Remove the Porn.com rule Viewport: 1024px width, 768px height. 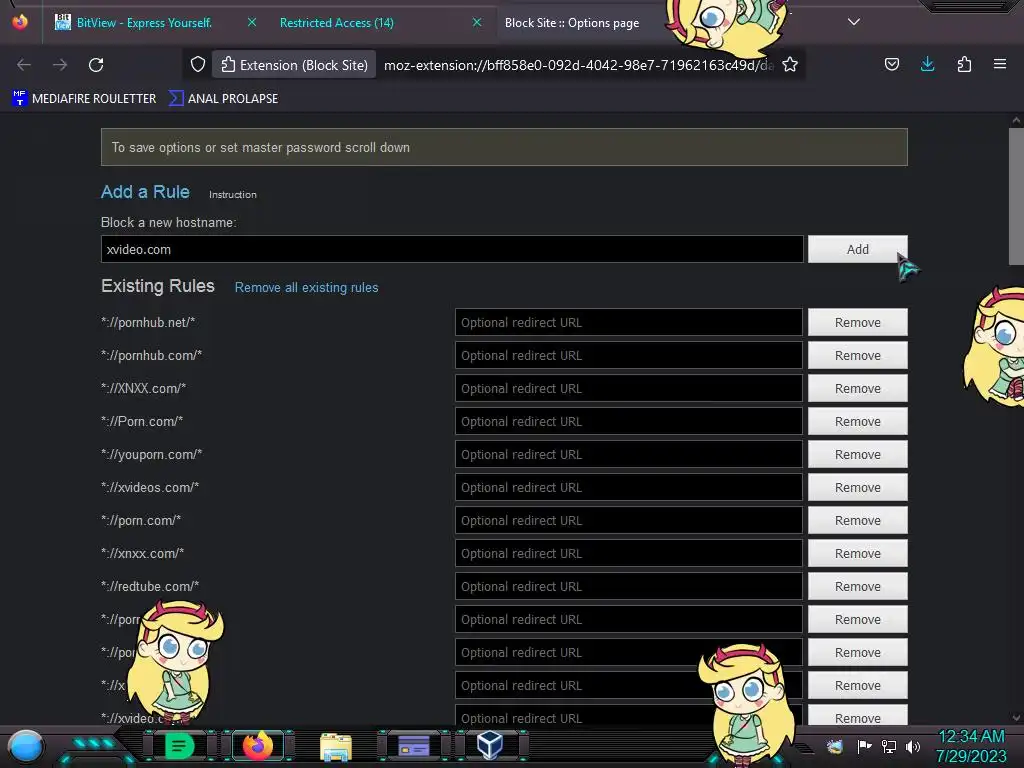[x=857, y=421]
